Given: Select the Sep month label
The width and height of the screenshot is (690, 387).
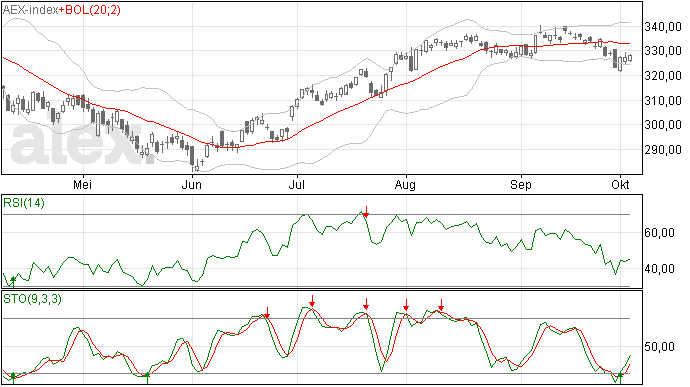Looking at the screenshot, I should (521, 184).
